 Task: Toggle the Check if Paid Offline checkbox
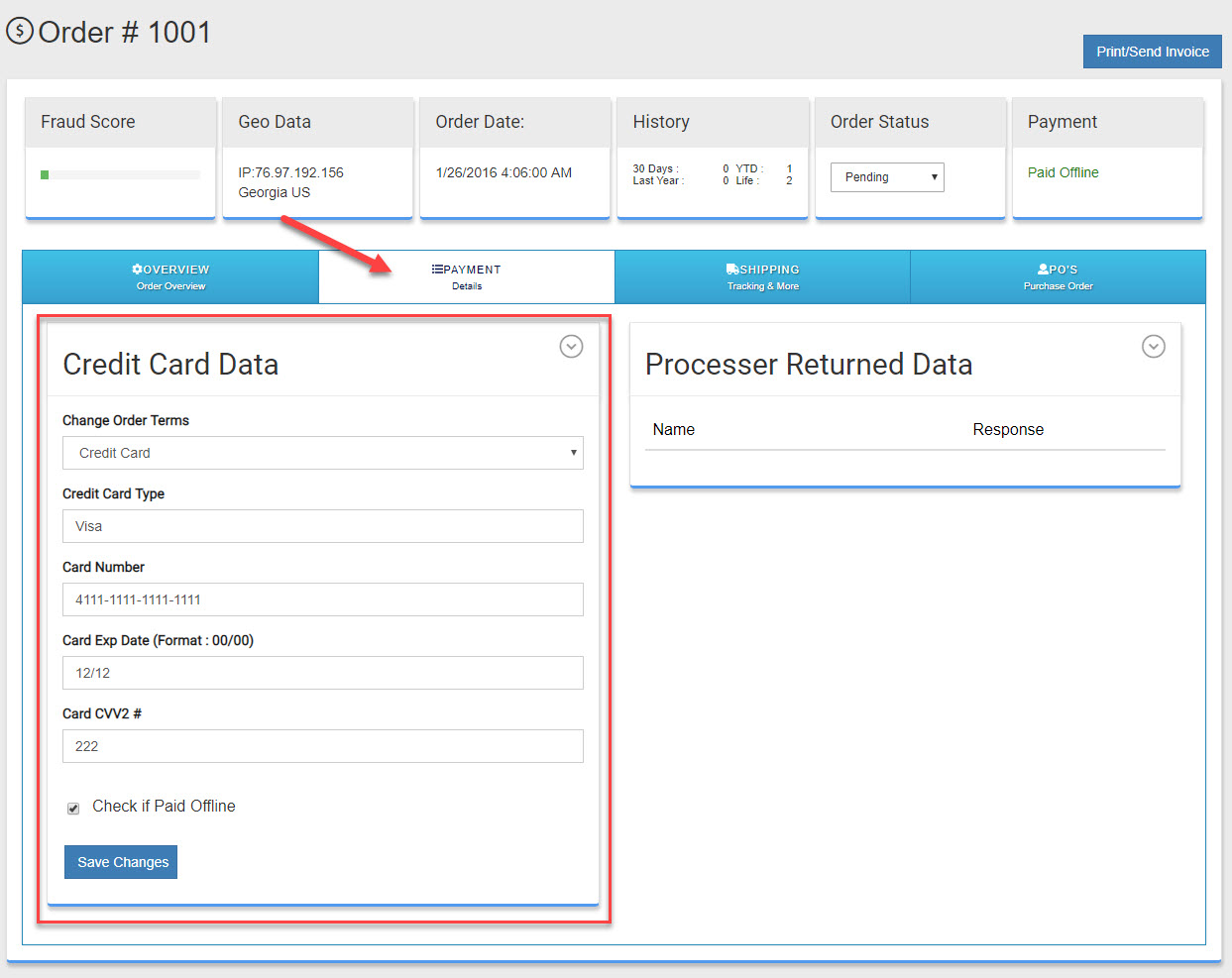point(73,809)
